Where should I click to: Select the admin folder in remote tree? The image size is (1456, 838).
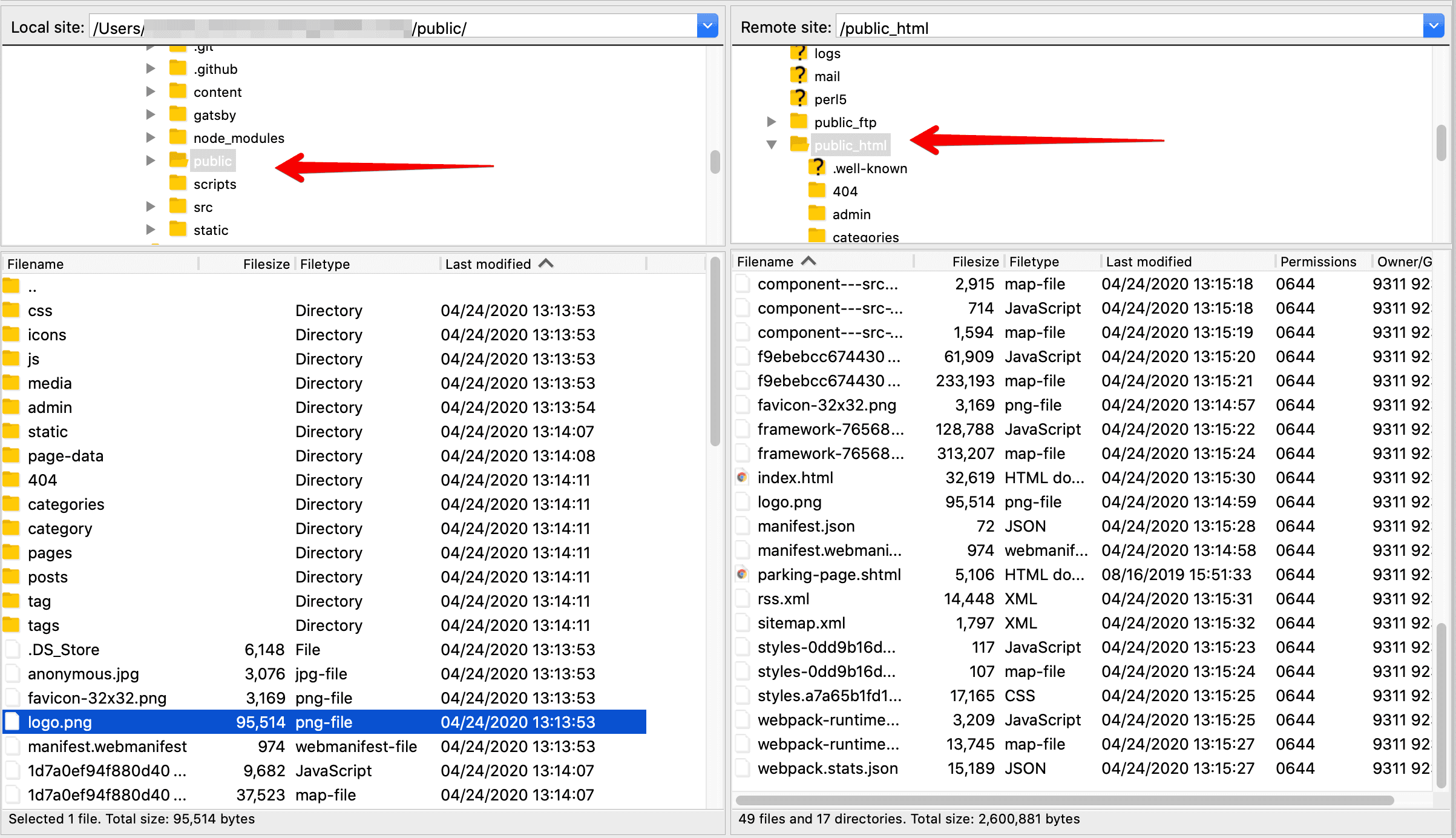point(851,214)
